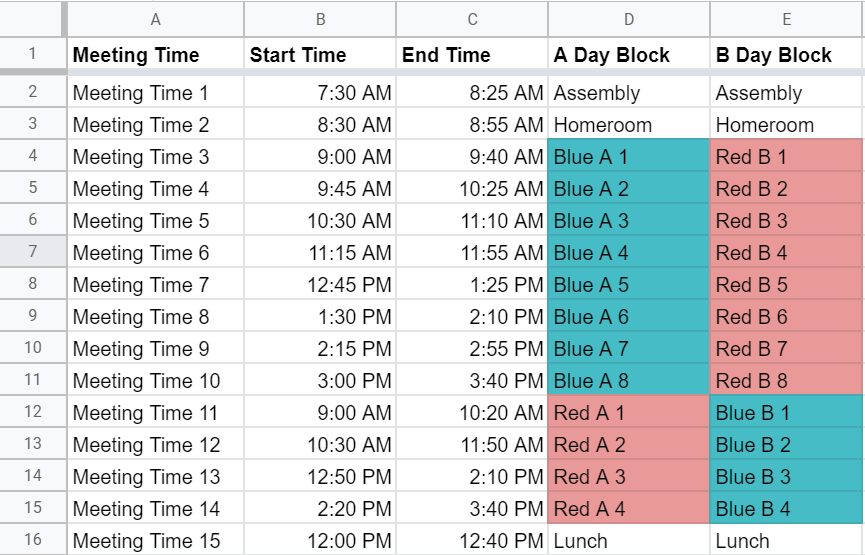Select column E header letter
The height and width of the screenshot is (555, 865).
pos(787,19)
